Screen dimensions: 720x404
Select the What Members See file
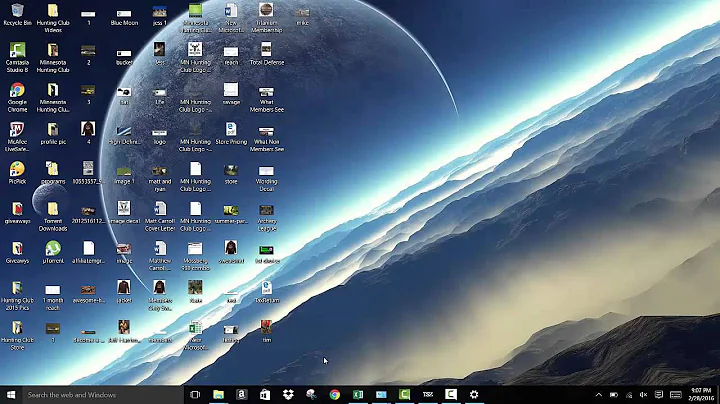coord(266,99)
